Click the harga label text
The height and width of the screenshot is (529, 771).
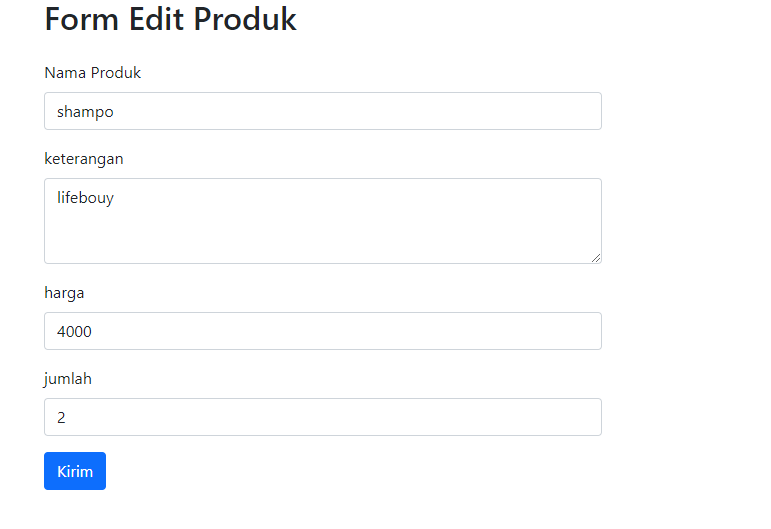pyautogui.click(x=64, y=293)
